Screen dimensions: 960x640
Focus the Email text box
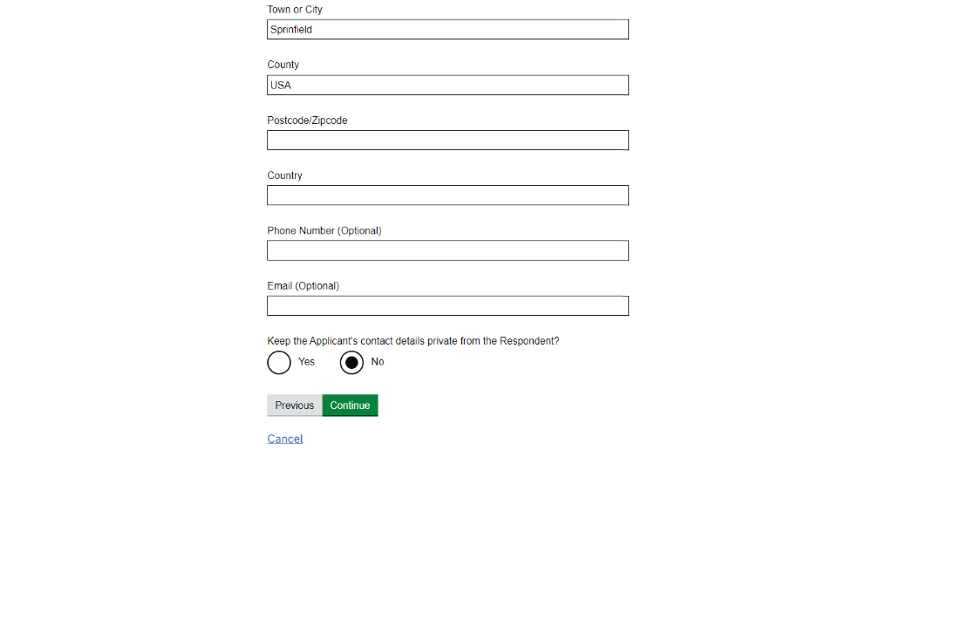click(x=447, y=306)
